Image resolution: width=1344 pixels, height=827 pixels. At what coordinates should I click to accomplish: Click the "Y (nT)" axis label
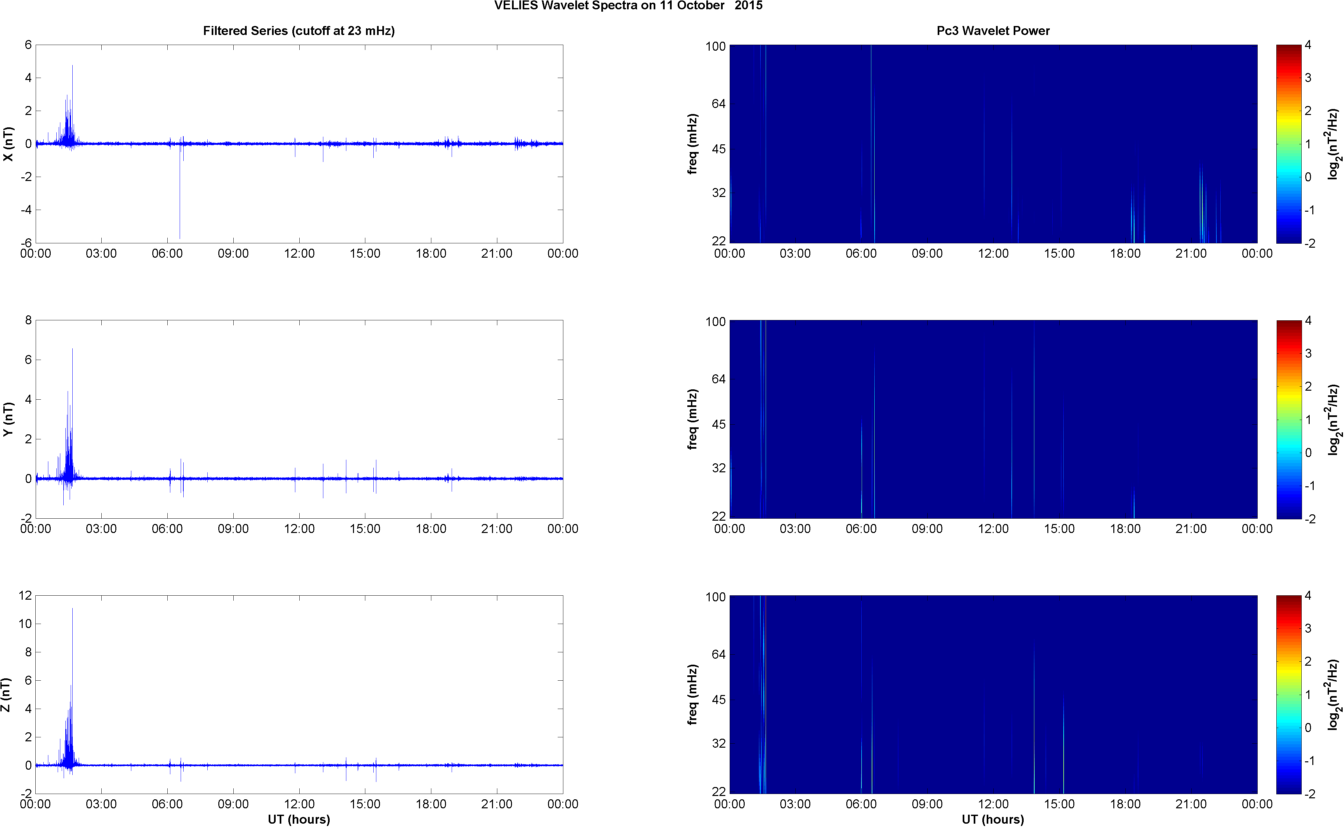tap(8, 419)
